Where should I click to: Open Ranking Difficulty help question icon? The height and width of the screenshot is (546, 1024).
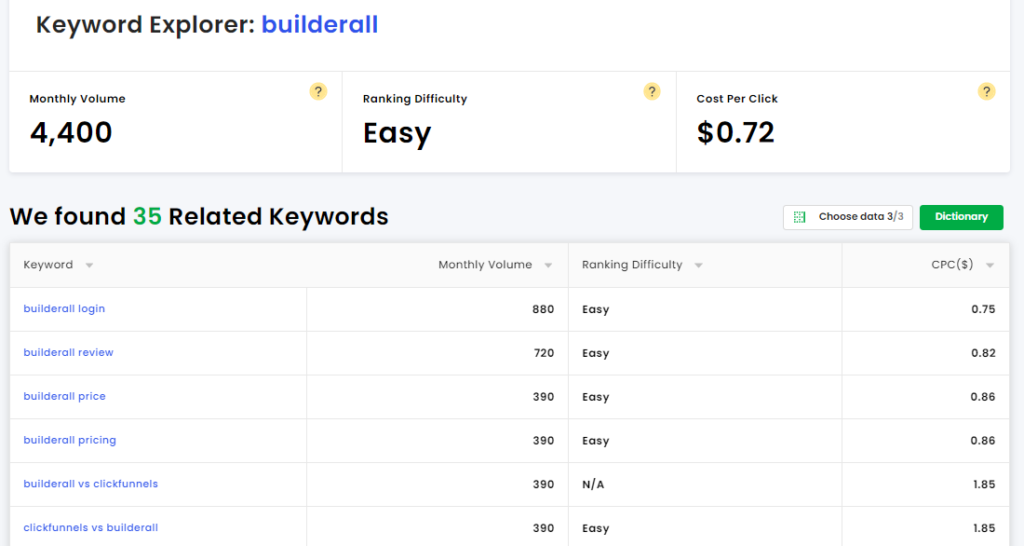(x=652, y=91)
